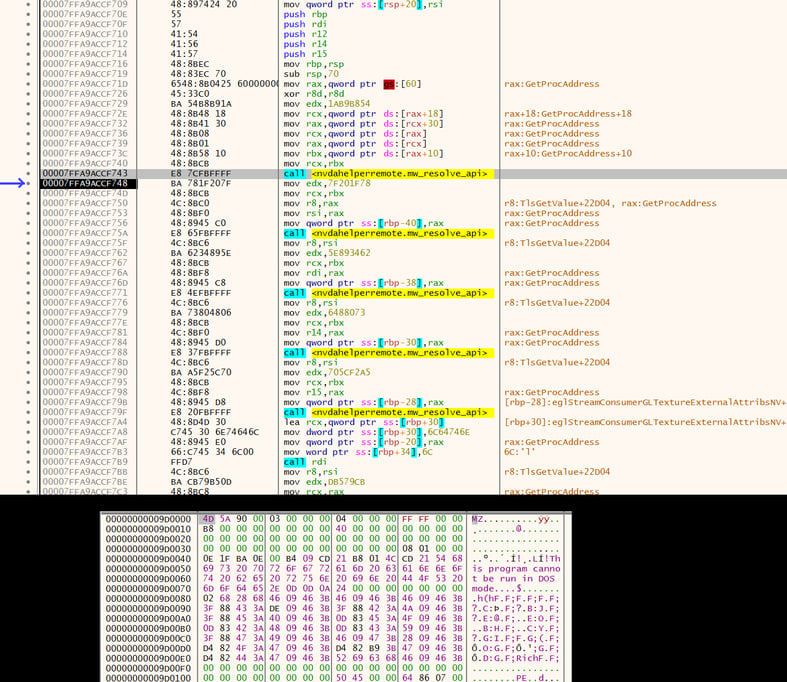Select opcode bytes 'E8 7CFBFFFF'
The height and width of the screenshot is (682, 787).
[201, 174]
